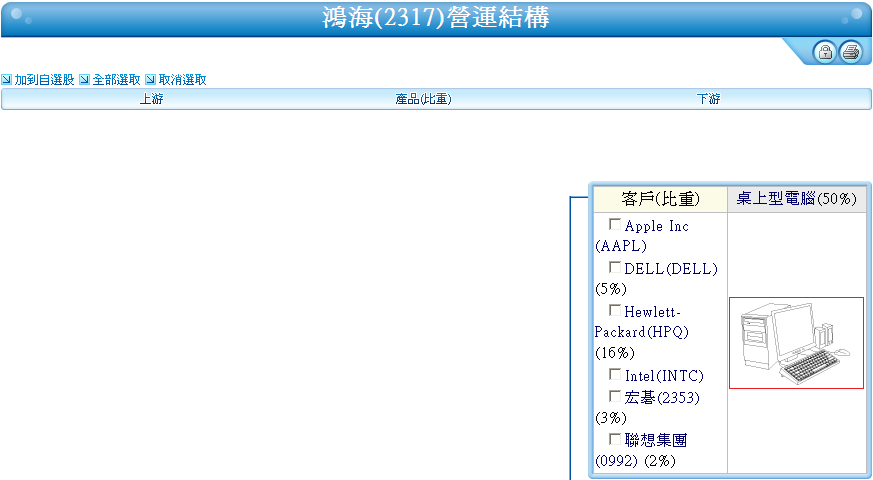Click the (5%) share value for DELL

pyautogui.click(x=611, y=289)
